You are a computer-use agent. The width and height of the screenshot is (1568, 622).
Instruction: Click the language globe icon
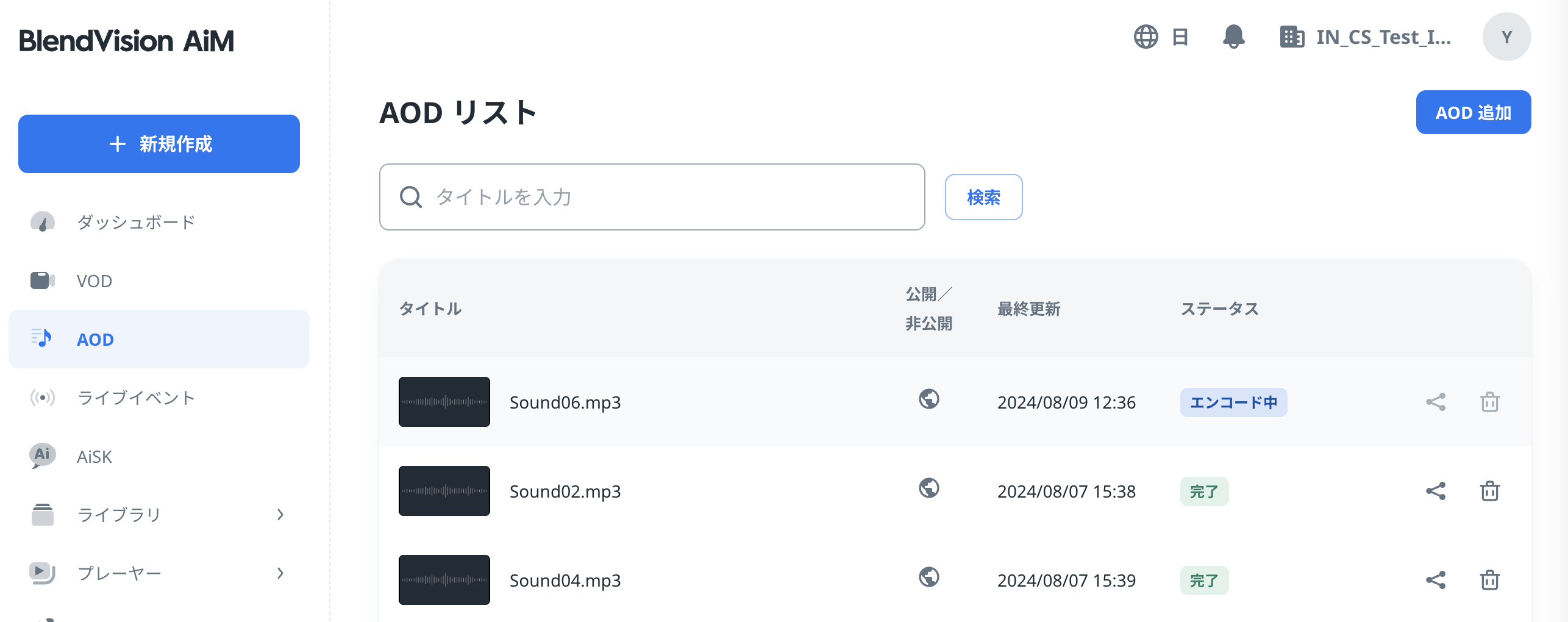pos(1148,37)
